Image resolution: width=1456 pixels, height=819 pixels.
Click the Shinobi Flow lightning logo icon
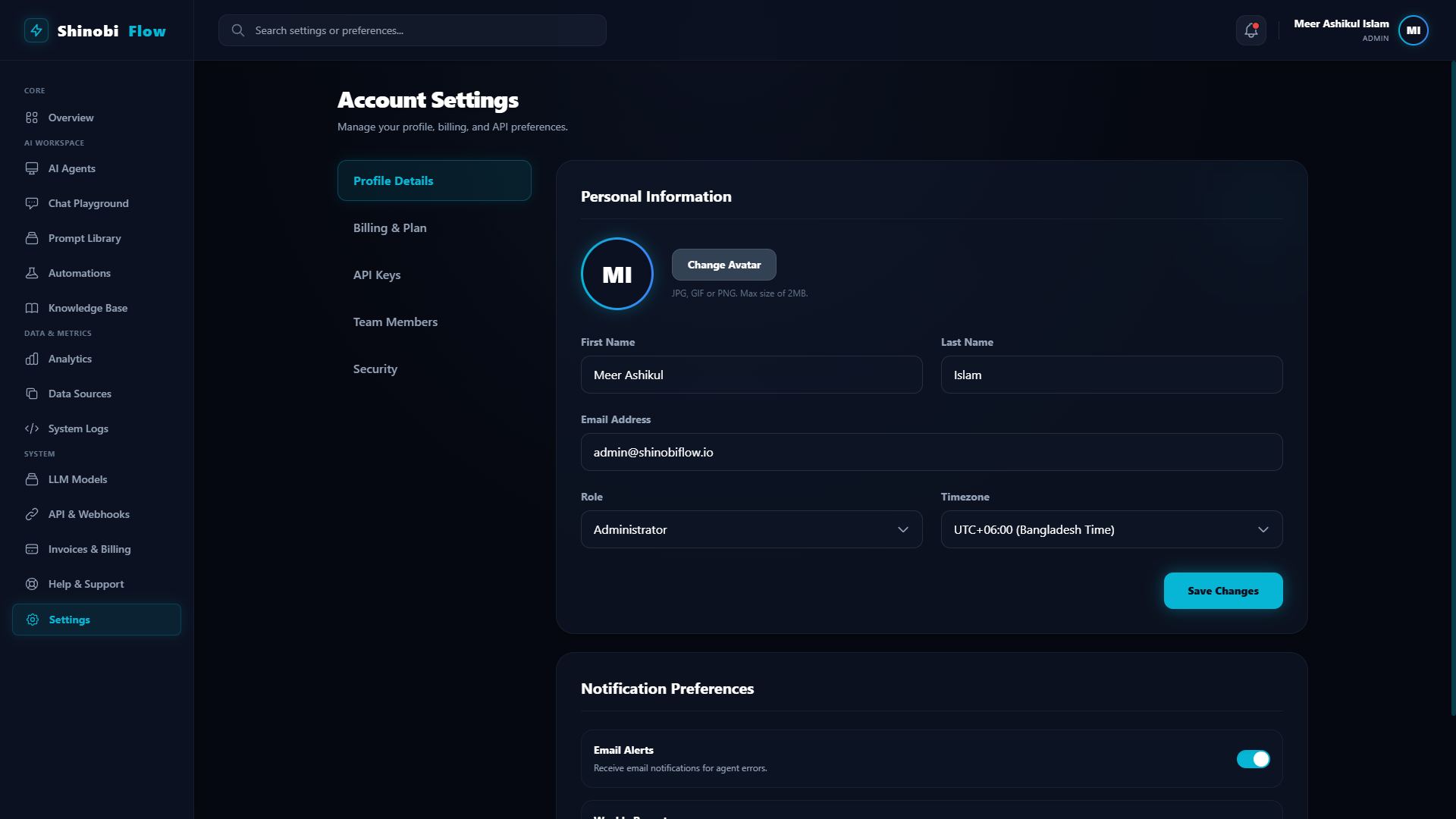pos(36,30)
